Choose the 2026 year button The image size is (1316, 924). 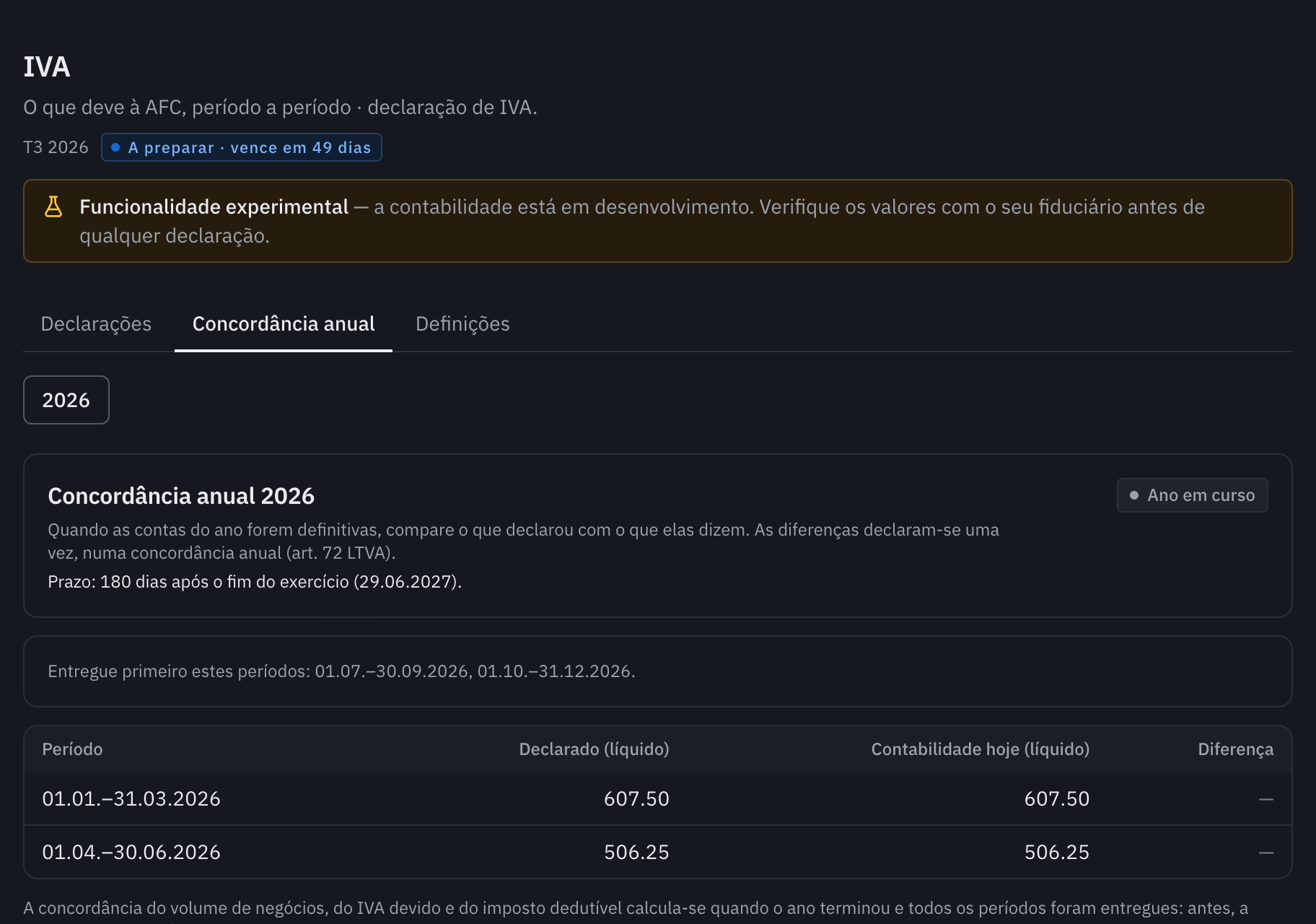(66, 400)
